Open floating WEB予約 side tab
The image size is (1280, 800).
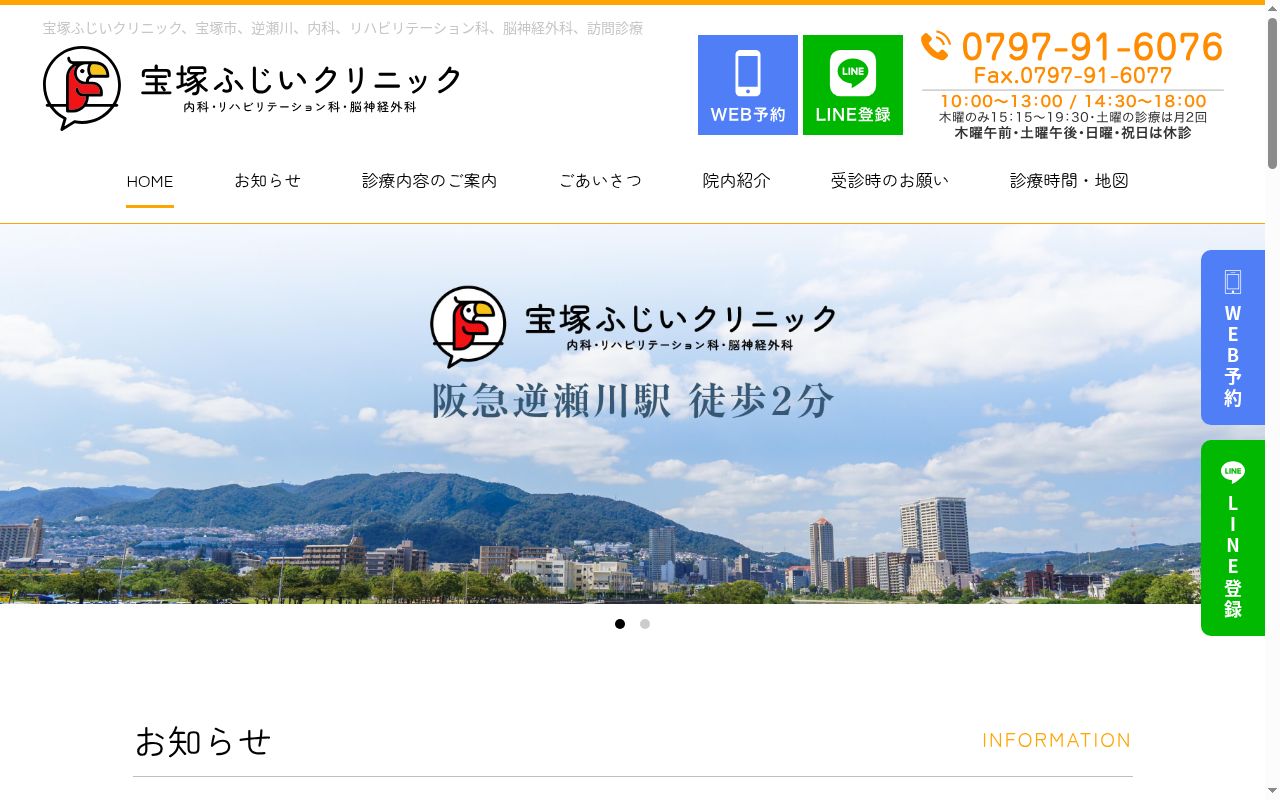(x=1233, y=337)
